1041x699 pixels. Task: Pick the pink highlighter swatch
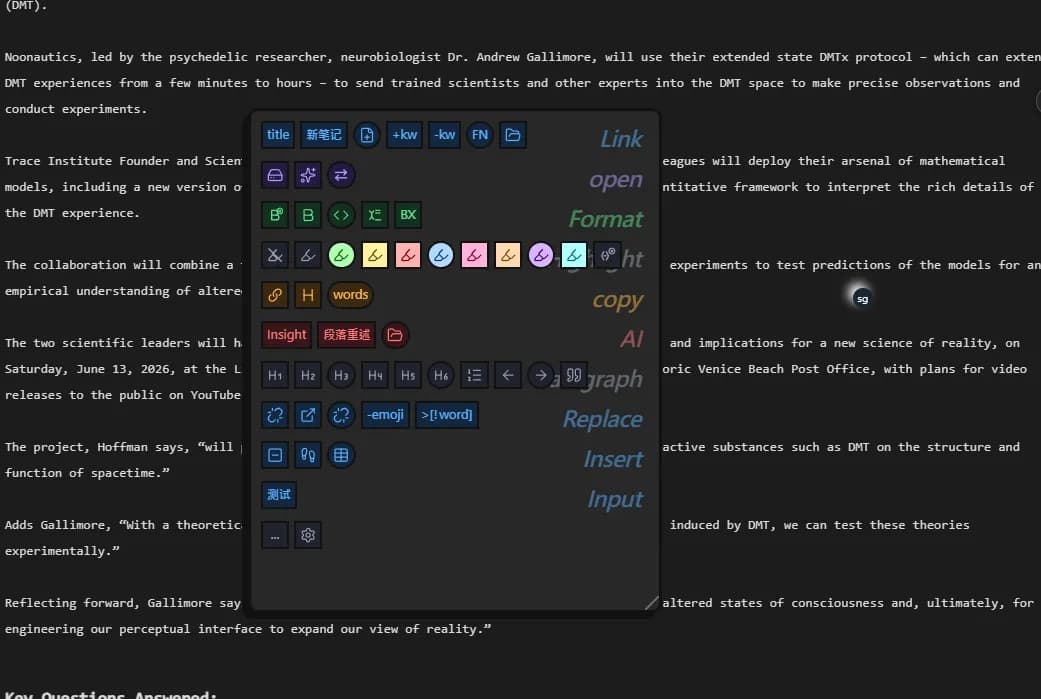[x=474, y=255]
